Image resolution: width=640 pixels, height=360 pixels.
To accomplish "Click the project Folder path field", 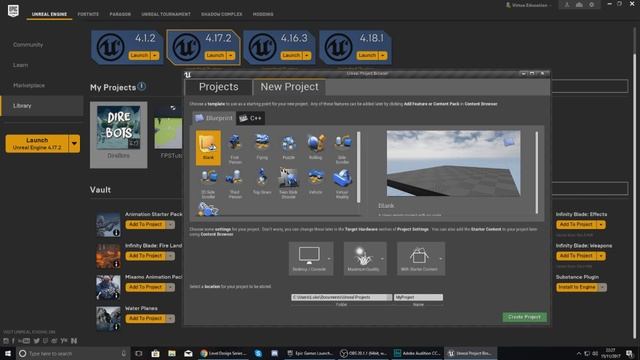I will tap(342, 298).
